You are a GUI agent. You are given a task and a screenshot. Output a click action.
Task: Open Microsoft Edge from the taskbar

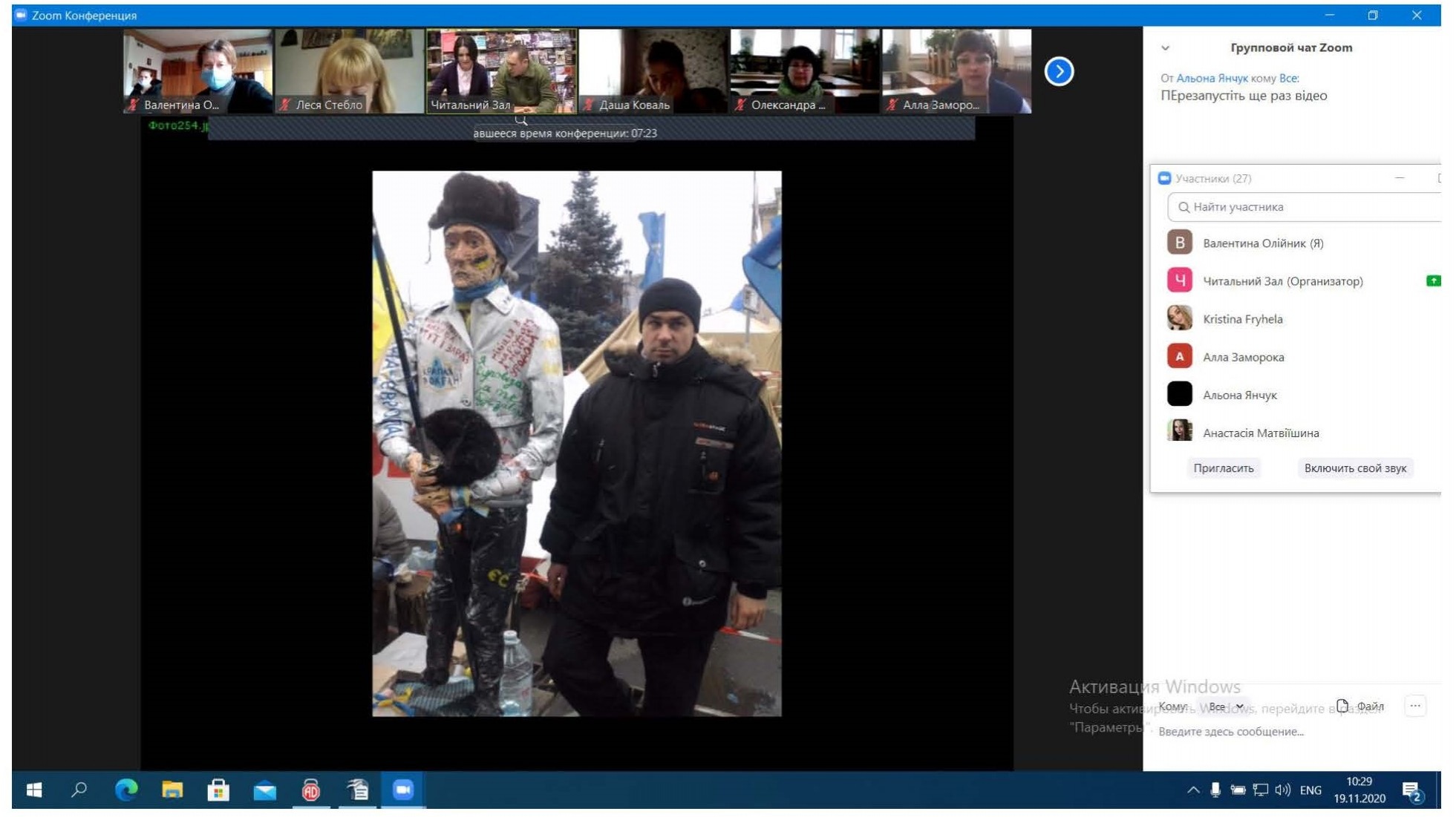(126, 790)
